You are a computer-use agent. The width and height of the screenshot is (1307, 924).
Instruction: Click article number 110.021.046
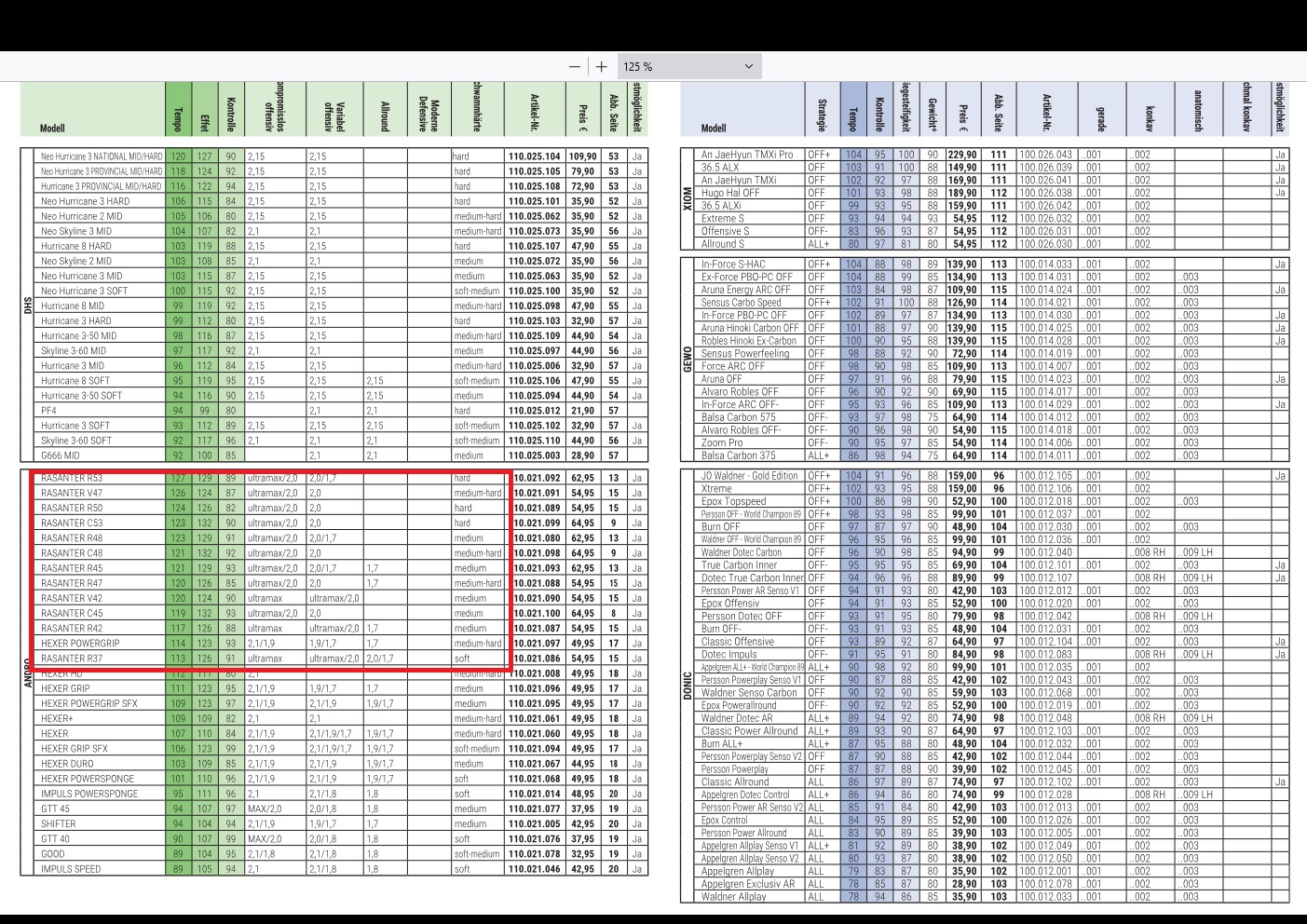535,869
